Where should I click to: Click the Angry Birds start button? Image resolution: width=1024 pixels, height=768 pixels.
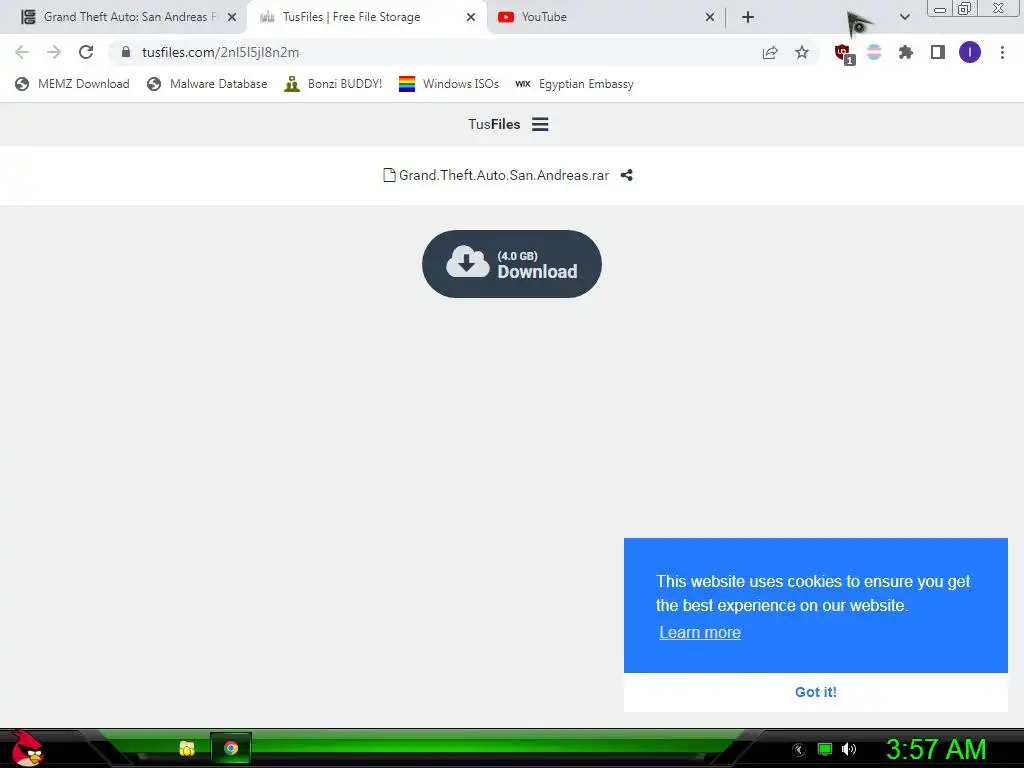27,748
